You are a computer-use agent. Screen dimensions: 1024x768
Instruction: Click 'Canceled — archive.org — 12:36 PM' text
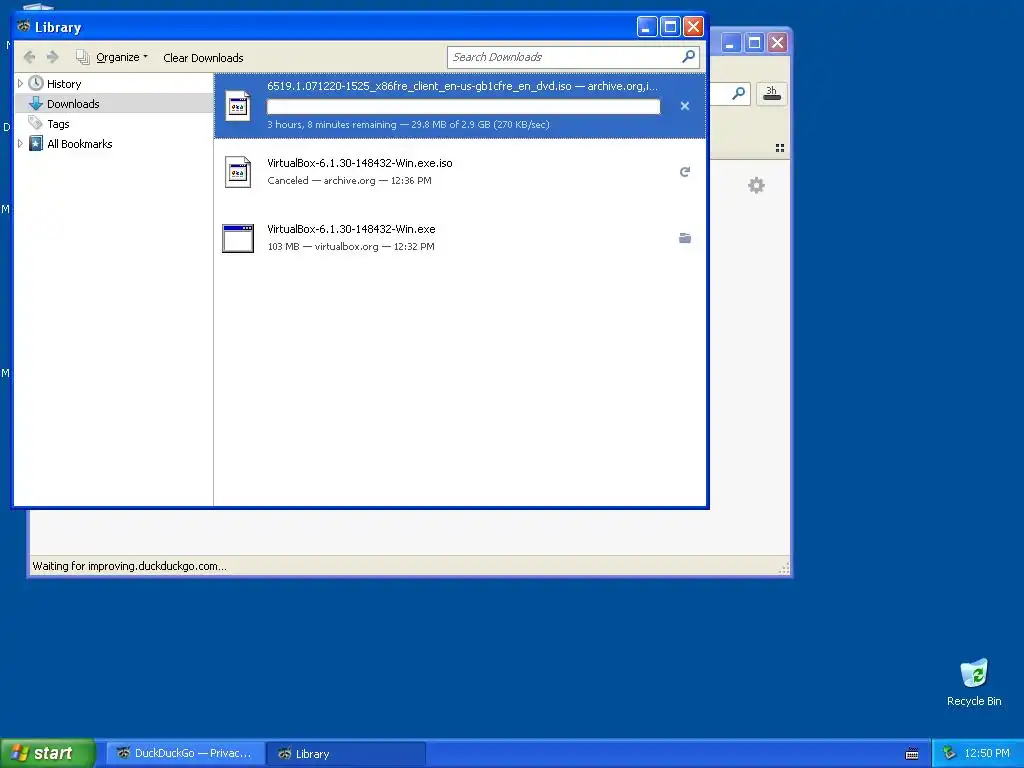349,181
